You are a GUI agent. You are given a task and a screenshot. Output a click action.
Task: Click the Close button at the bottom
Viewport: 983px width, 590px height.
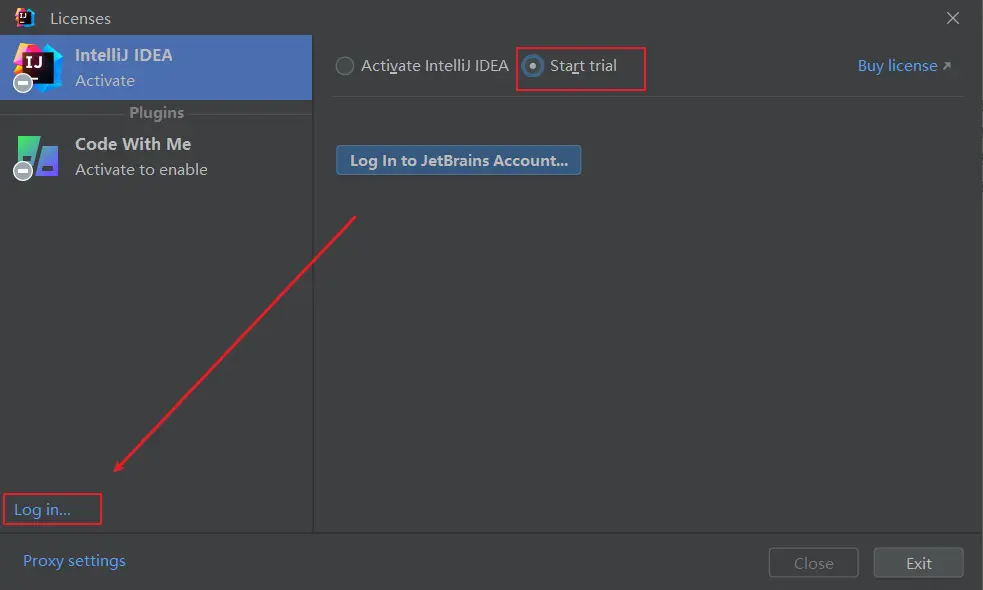pyautogui.click(x=813, y=563)
